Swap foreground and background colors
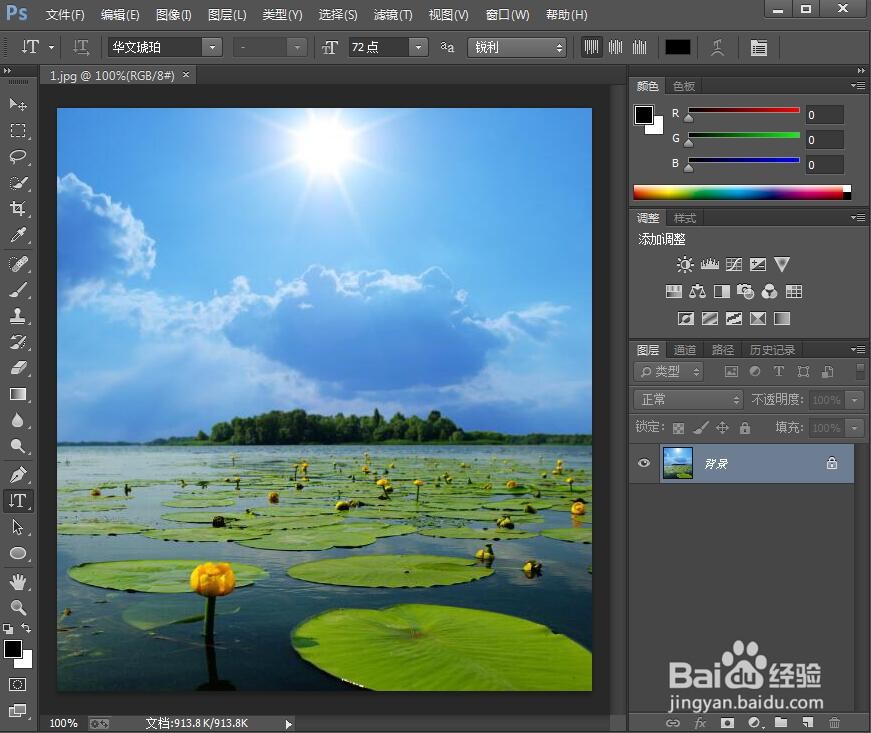Screen dimensions: 871x733 [x=26, y=628]
